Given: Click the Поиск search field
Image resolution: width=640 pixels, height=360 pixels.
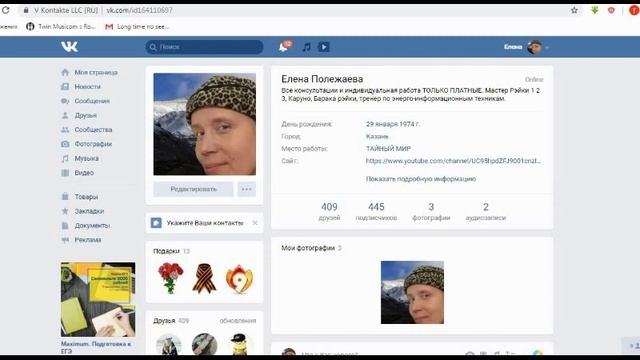Looking at the screenshot, I should 204,47.
